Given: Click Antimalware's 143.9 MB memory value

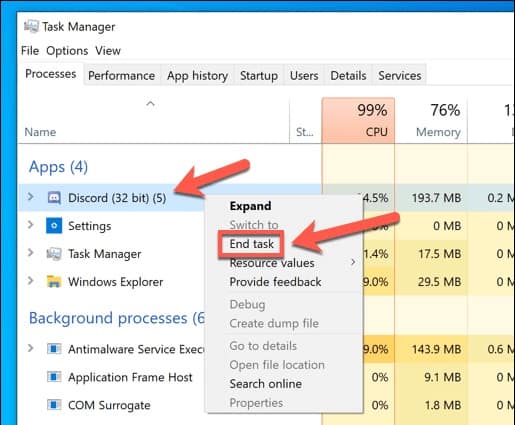Looking at the screenshot, I should click(x=436, y=349).
